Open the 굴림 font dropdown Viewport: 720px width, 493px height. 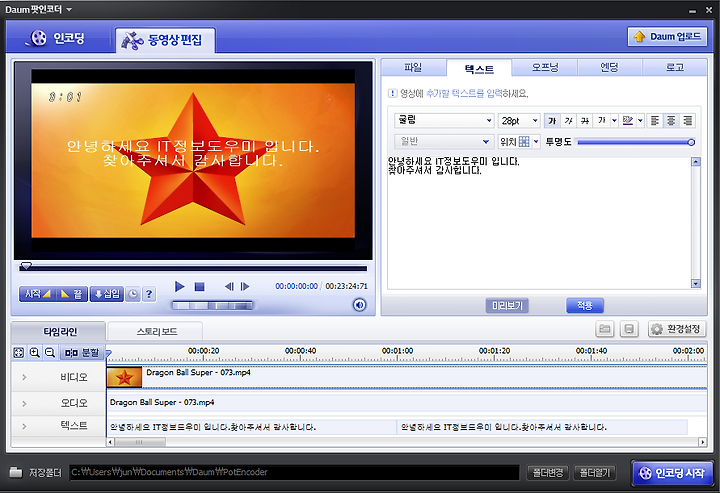coord(444,120)
